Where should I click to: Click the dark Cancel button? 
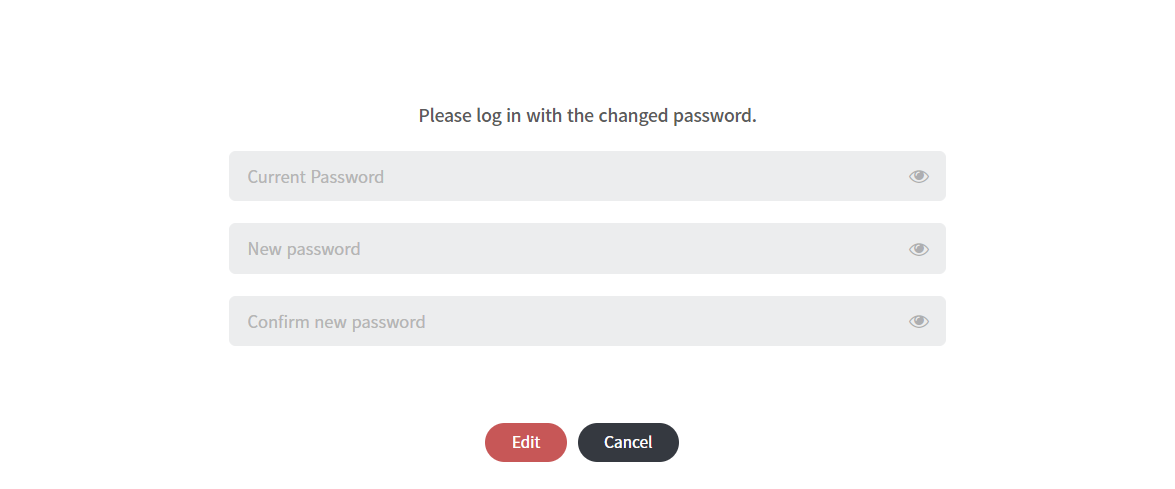click(628, 442)
